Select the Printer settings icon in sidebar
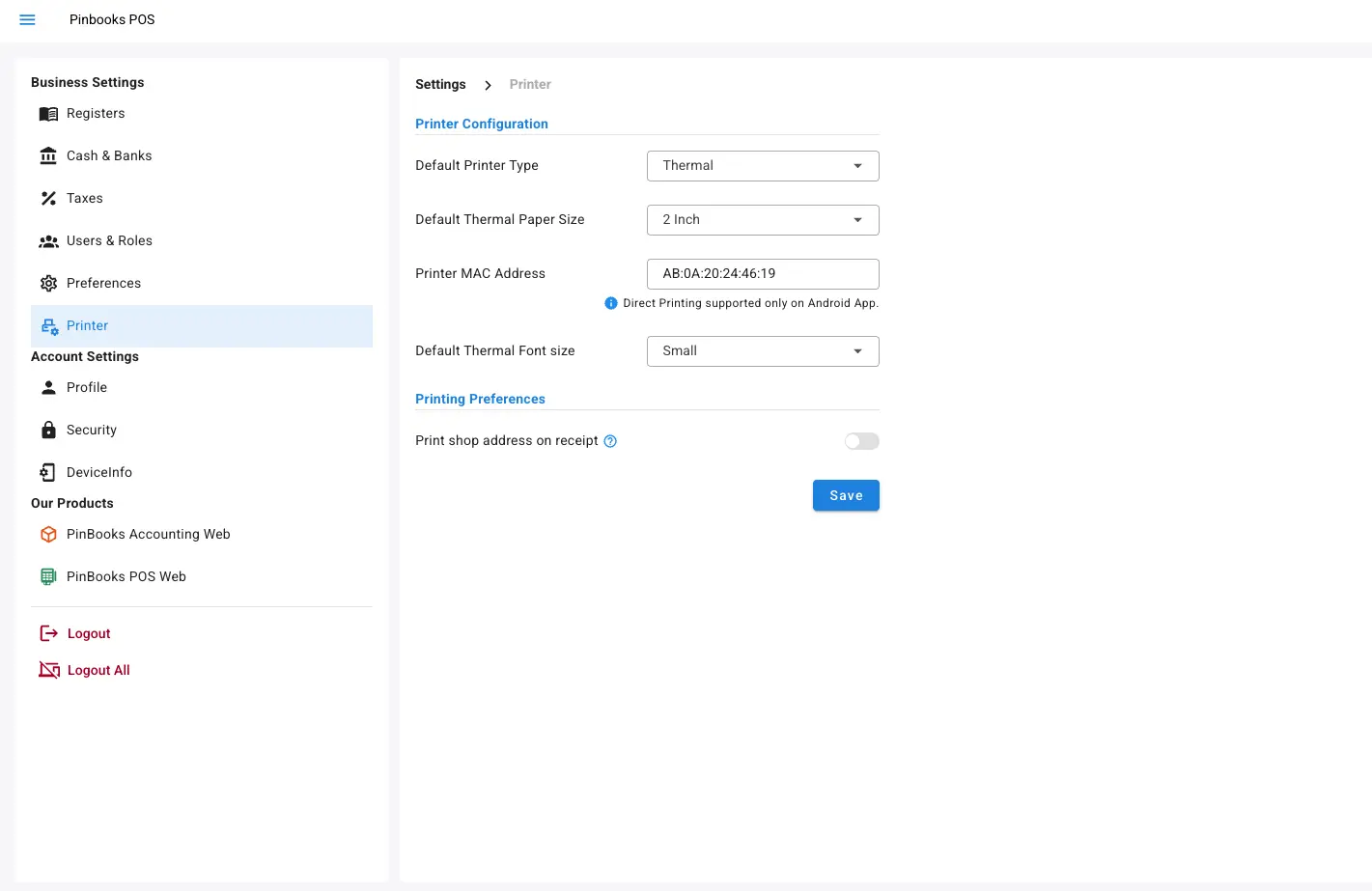 pos(48,326)
